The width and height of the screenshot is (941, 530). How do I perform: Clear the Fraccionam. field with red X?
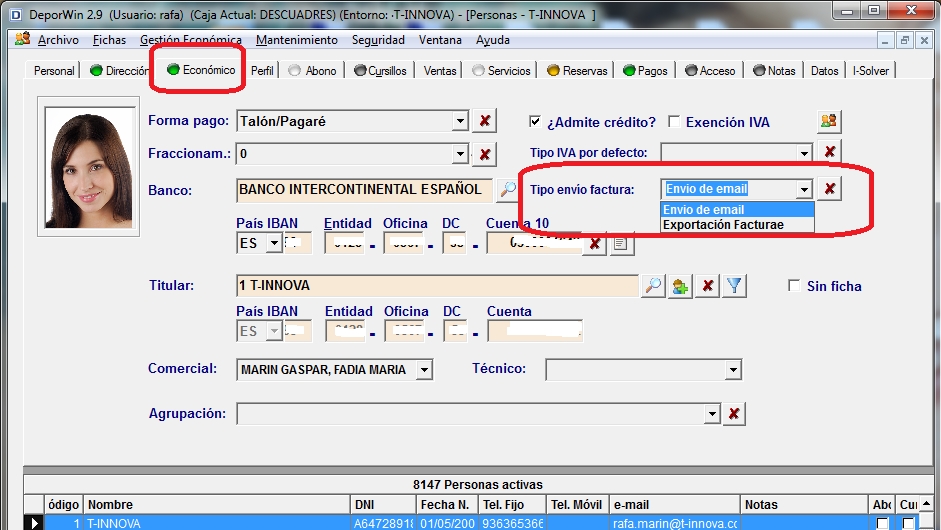pyautogui.click(x=484, y=154)
